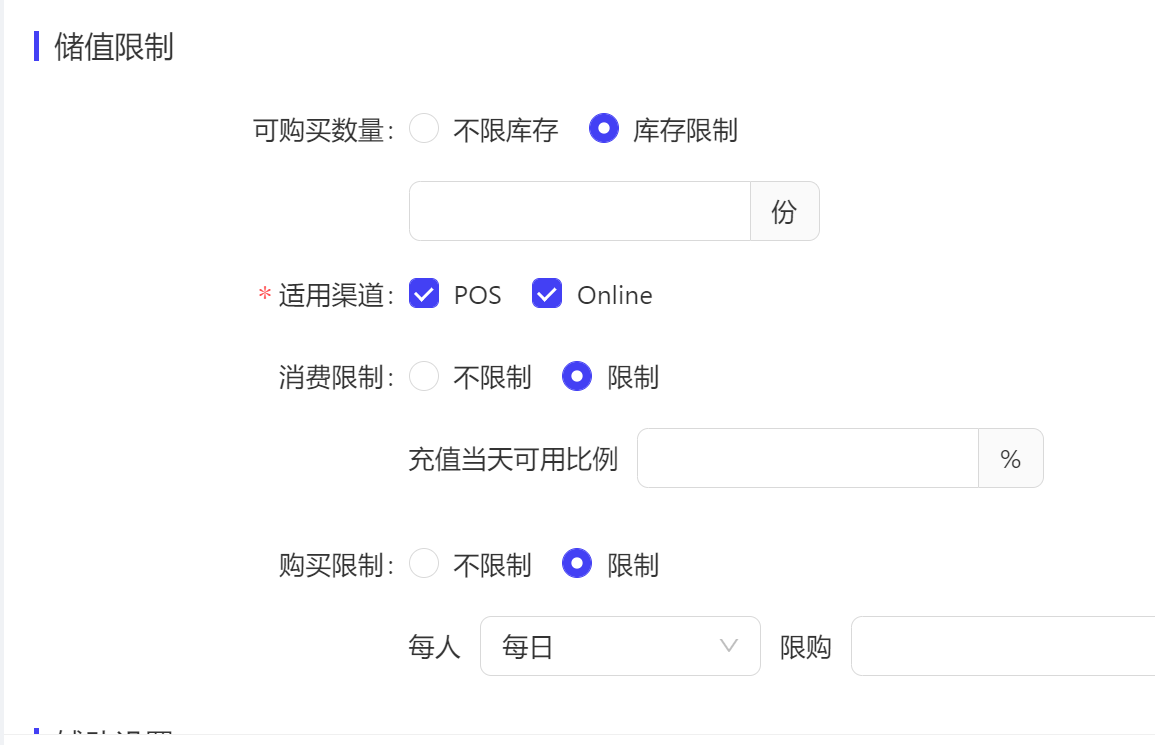Select the 不限库存 radio option

pos(424,129)
